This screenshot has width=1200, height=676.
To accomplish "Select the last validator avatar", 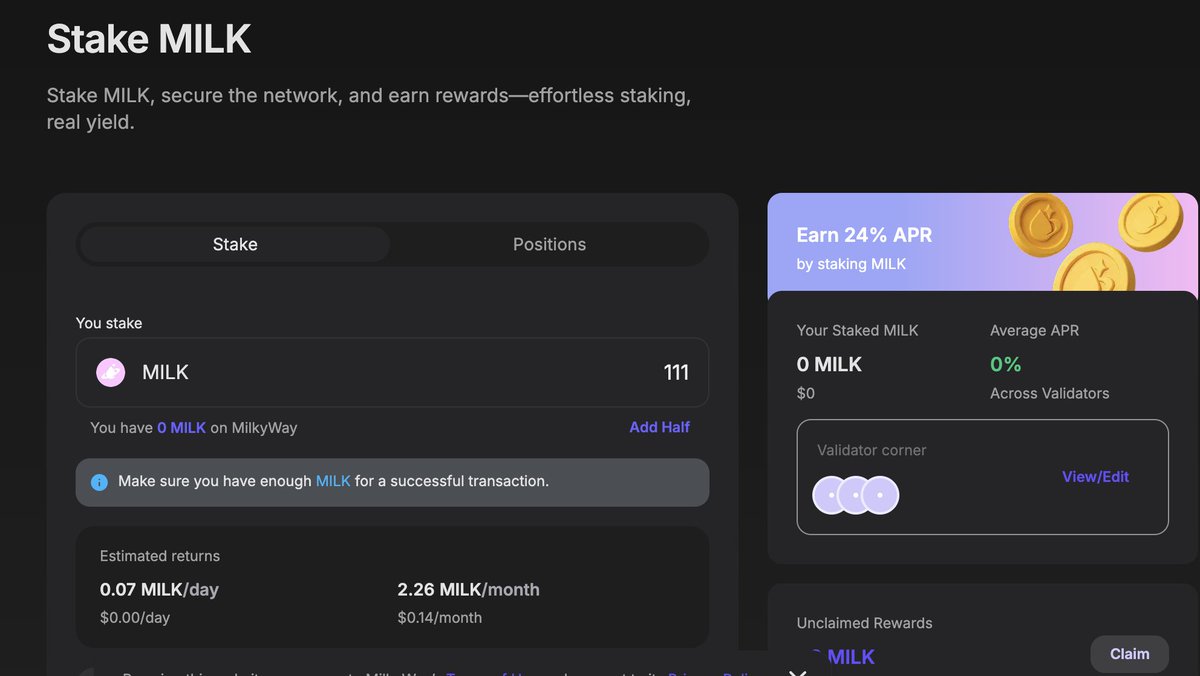I will [880, 495].
